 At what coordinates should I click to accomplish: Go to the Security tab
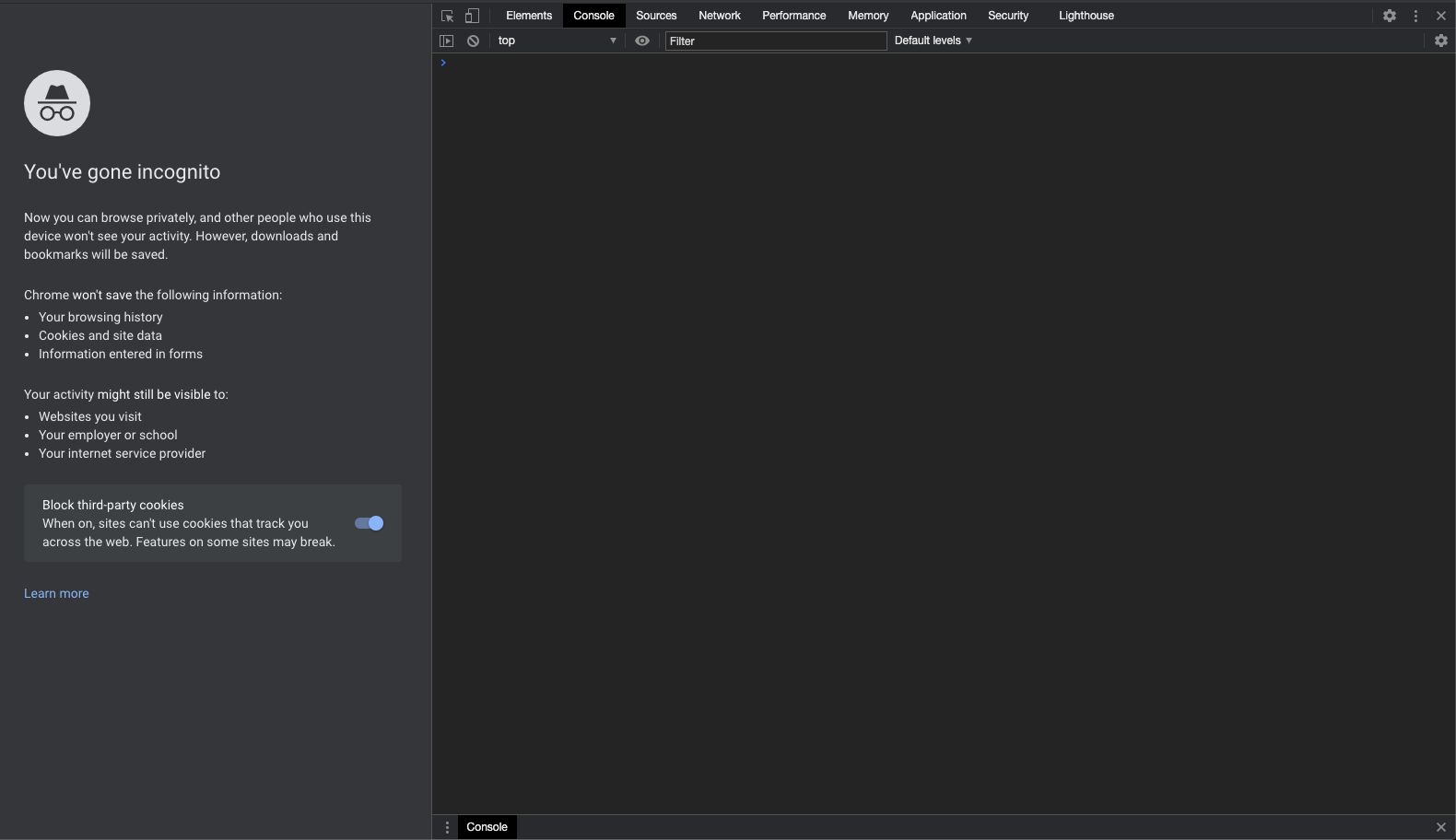(x=1008, y=16)
